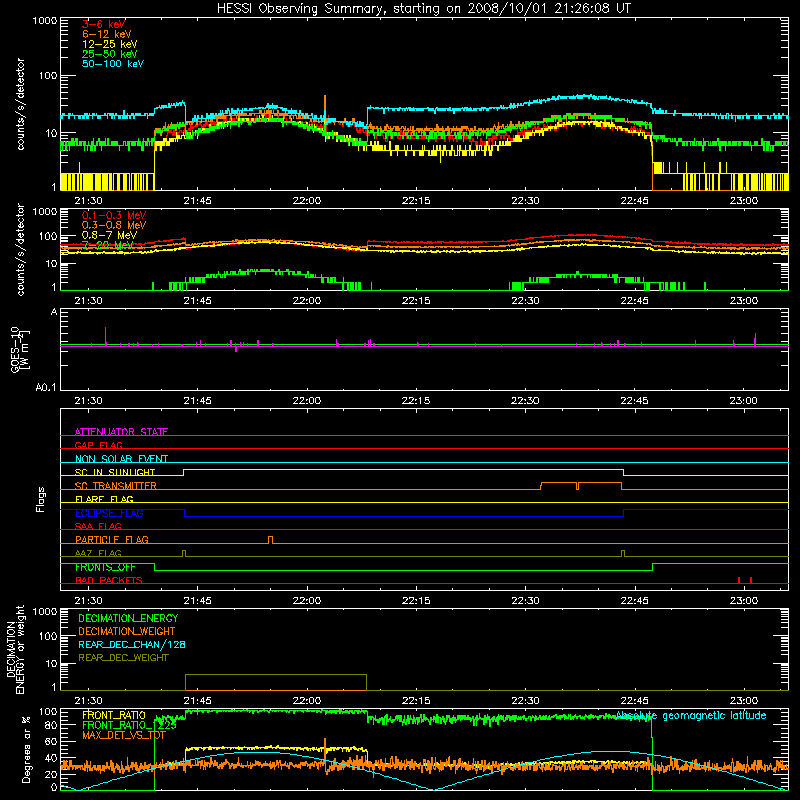Select the AAZ_FLAG label
Viewport: 800px width, 800px height.
(98, 553)
